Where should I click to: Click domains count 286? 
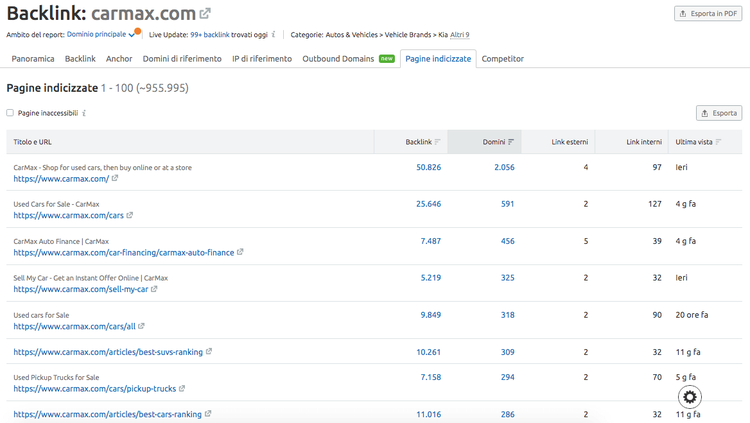[x=507, y=414]
